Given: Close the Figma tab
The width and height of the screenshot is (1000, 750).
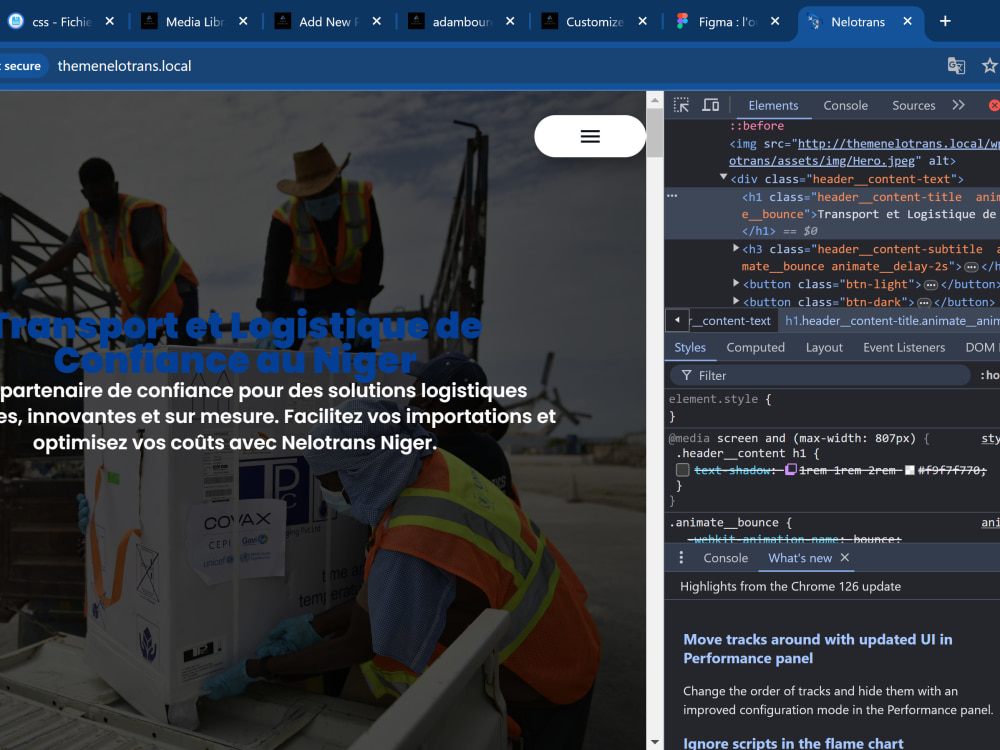Looking at the screenshot, I should (x=775, y=21).
